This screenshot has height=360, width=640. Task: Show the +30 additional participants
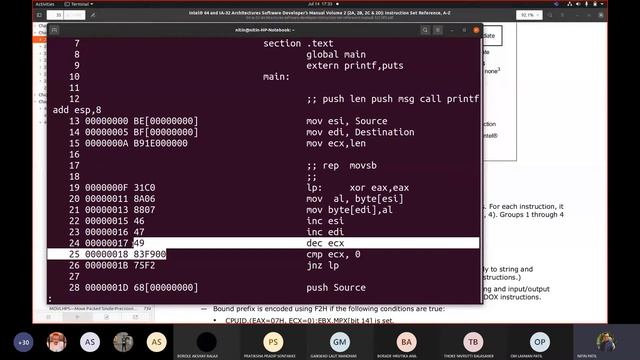23,342
